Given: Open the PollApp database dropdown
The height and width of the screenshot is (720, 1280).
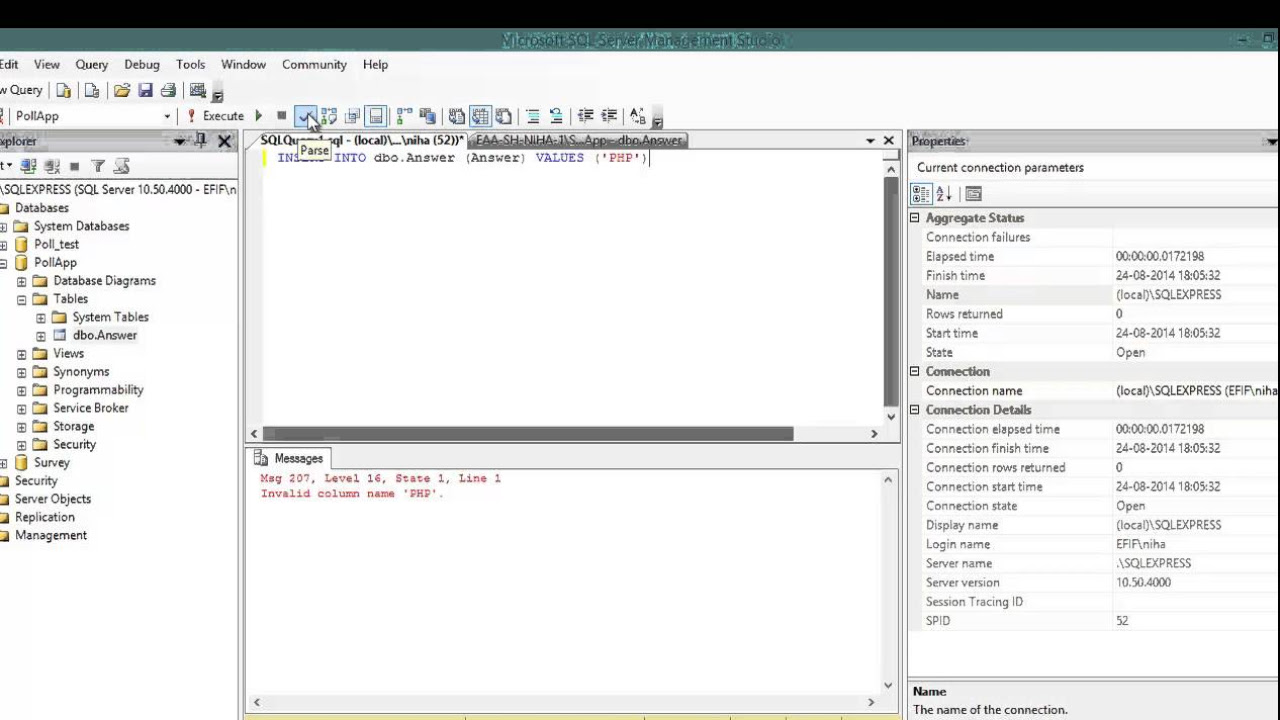Looking at the screenshot, I should click(167, 116).
